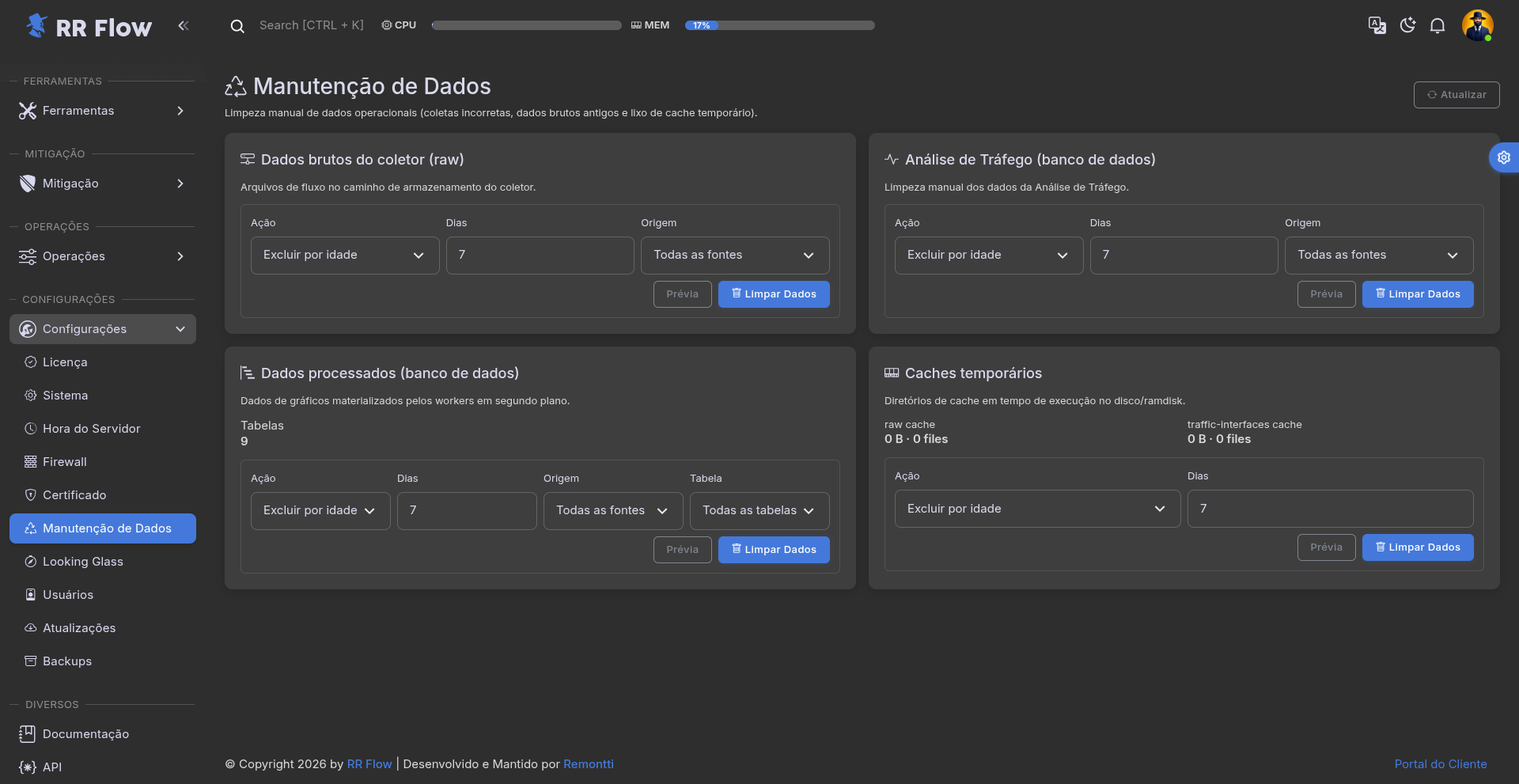Toggle dark/light theme moon icon
This screenshot has width=1519, height=784.
pos(1407,25)
